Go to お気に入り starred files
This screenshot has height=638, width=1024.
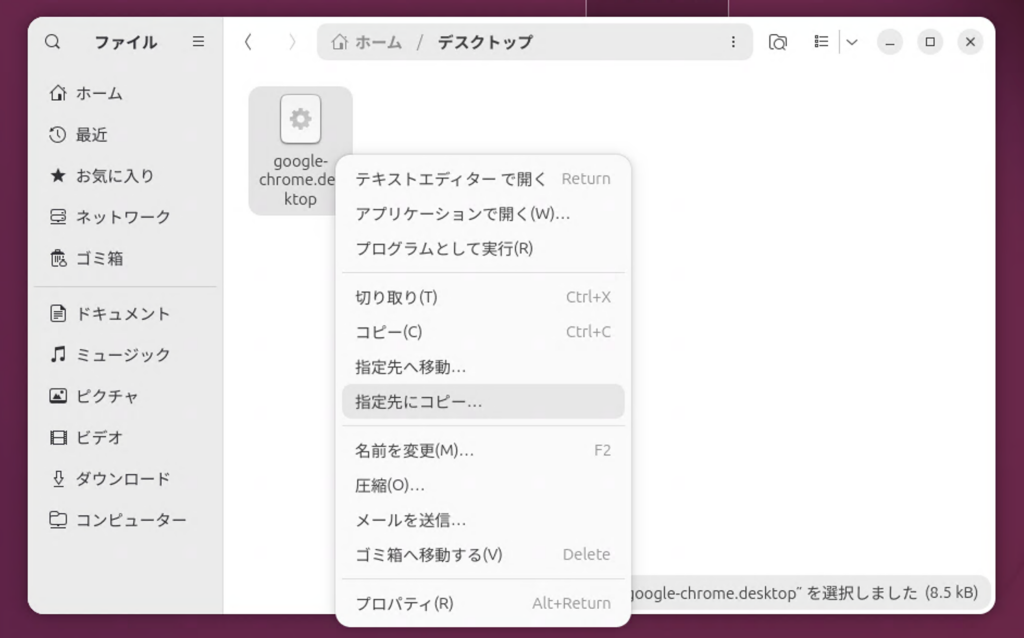click(115, 176)
